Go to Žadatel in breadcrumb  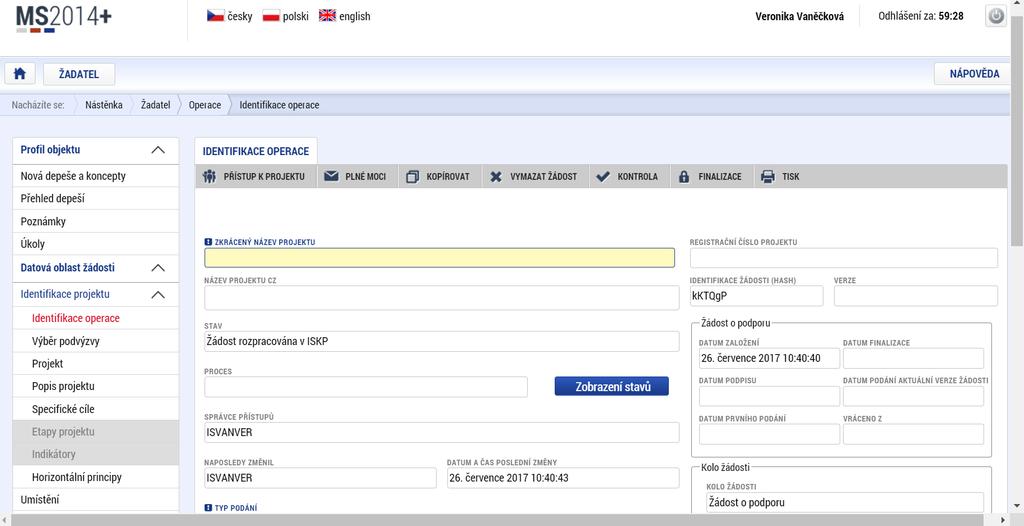[x=155, y=105]
